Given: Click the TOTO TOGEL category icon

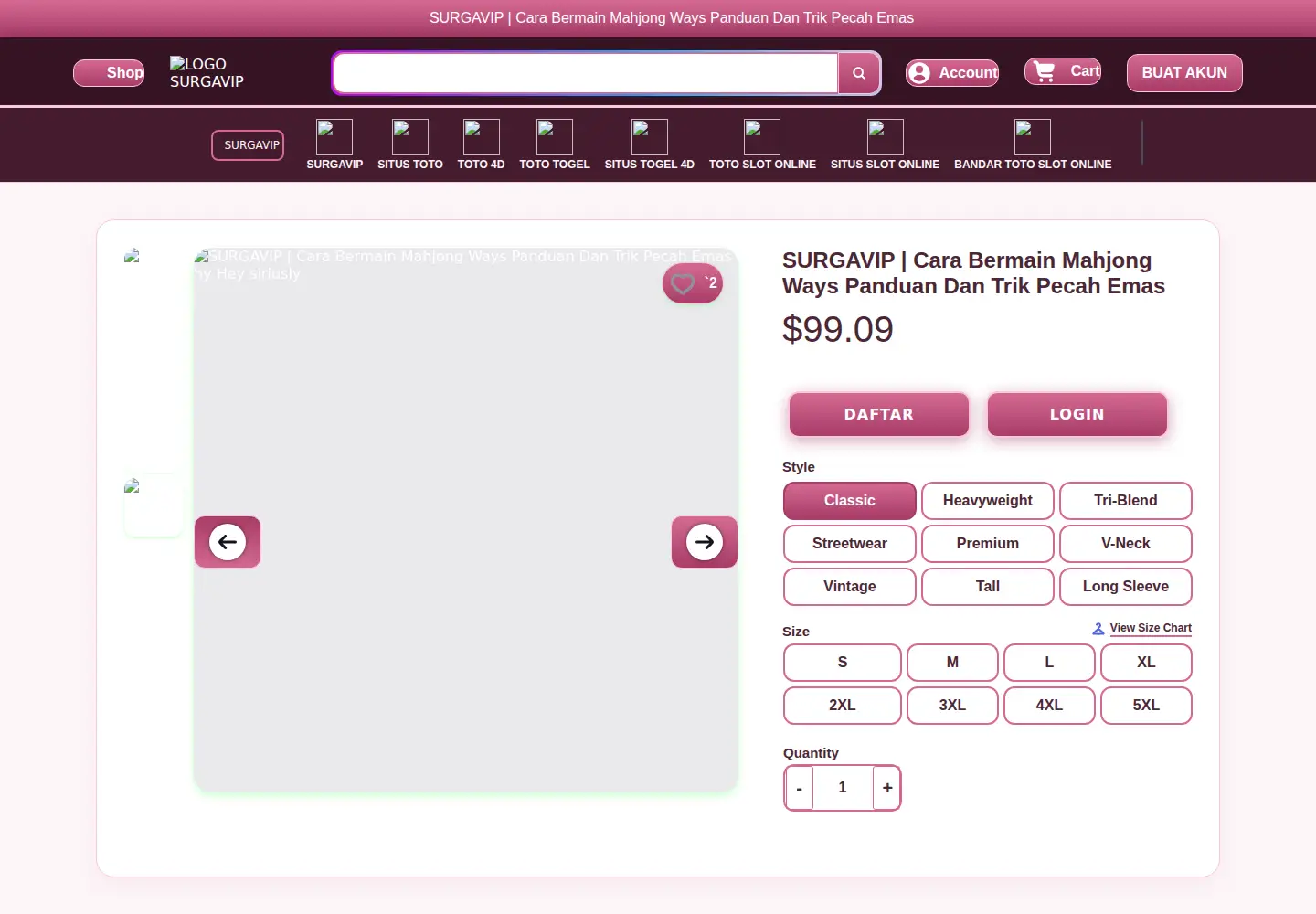Looking at the screenshot, I should click(x=555, y=137).
